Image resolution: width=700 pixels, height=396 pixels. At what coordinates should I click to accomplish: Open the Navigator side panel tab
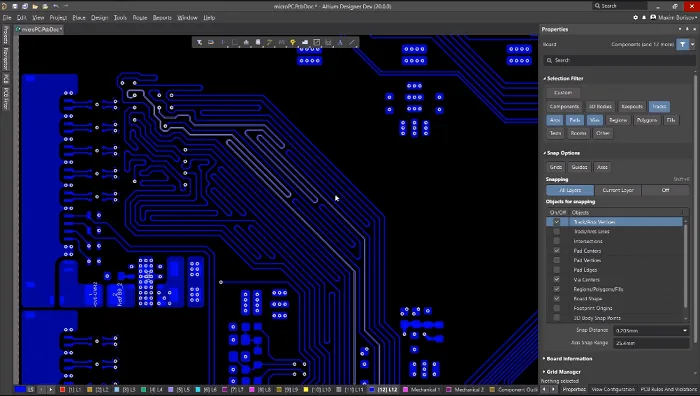[6, 59]
